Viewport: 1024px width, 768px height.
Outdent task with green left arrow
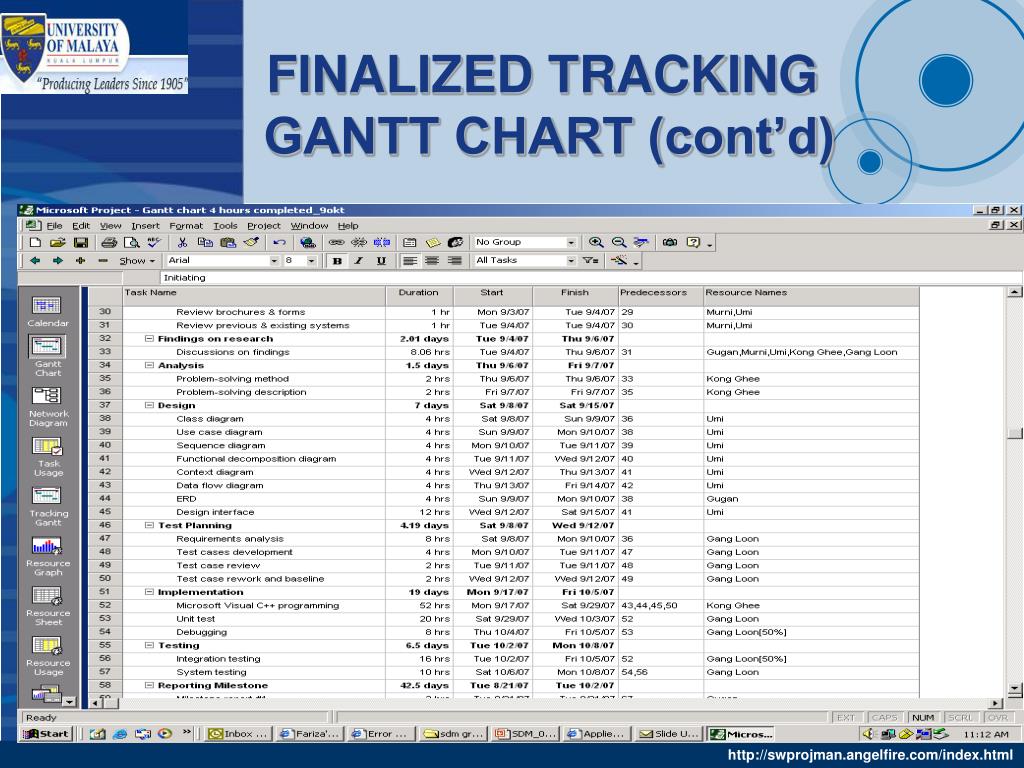(x=35, y=261)
